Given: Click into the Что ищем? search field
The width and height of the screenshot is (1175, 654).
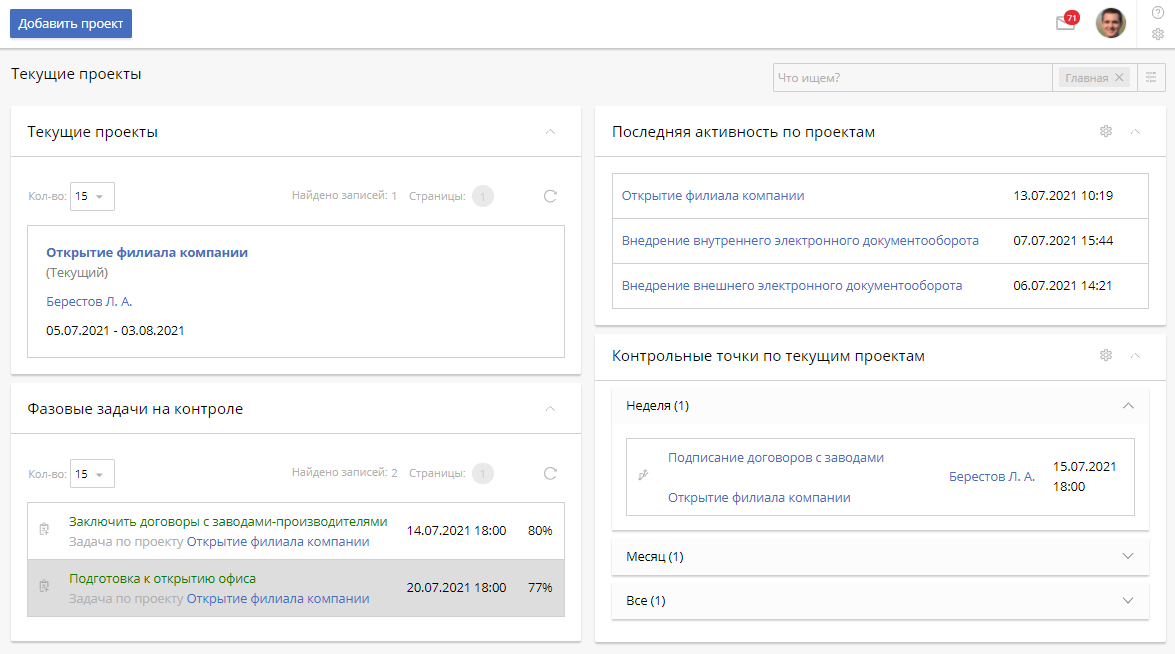Looking at the screenshot, I should (912, 78).
